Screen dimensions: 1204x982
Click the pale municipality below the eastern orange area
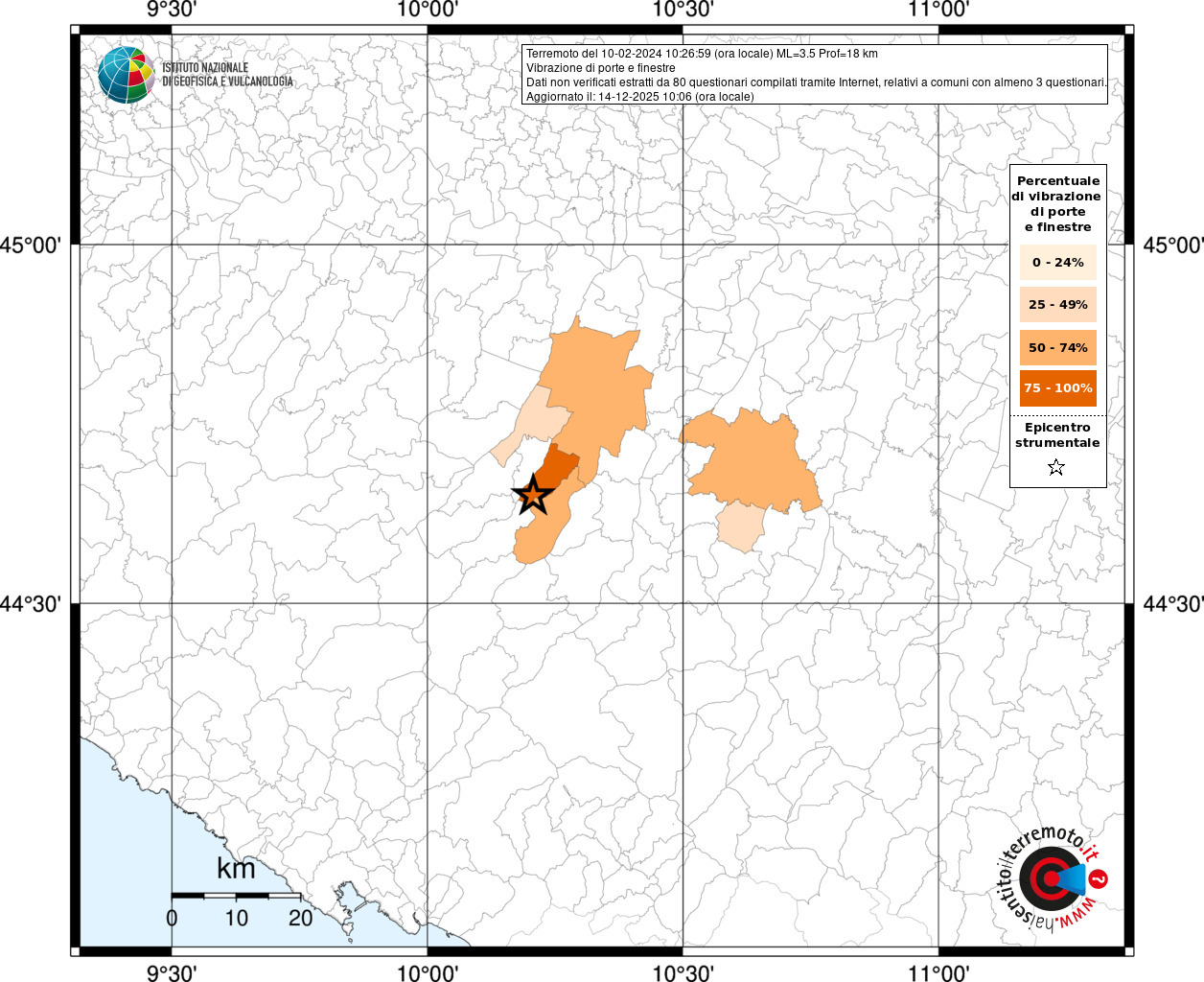click(741, 526)
